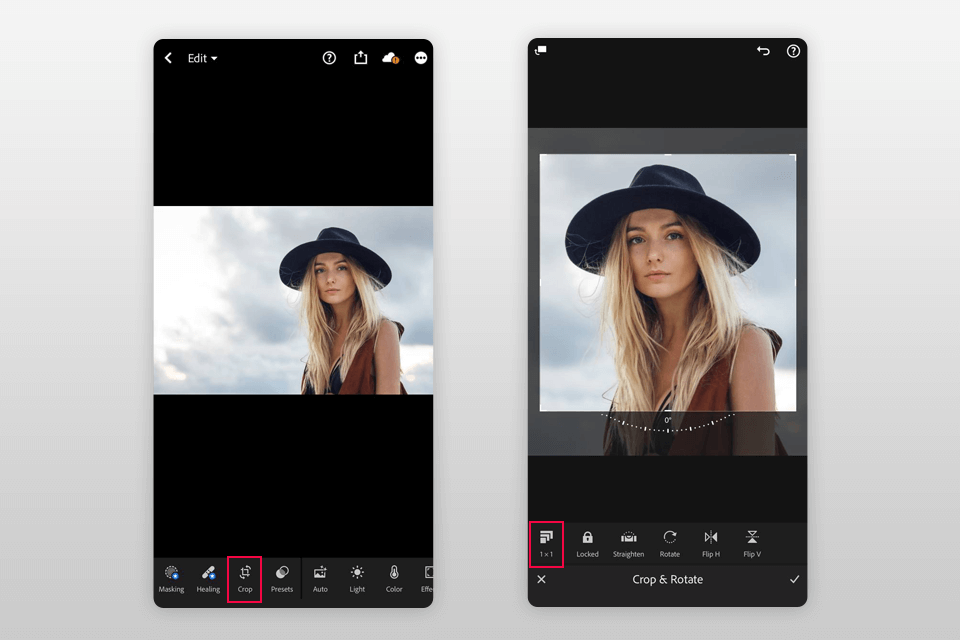Select the Healing brush tool
This screenshot has height=640, width=960.
(208, 579)
